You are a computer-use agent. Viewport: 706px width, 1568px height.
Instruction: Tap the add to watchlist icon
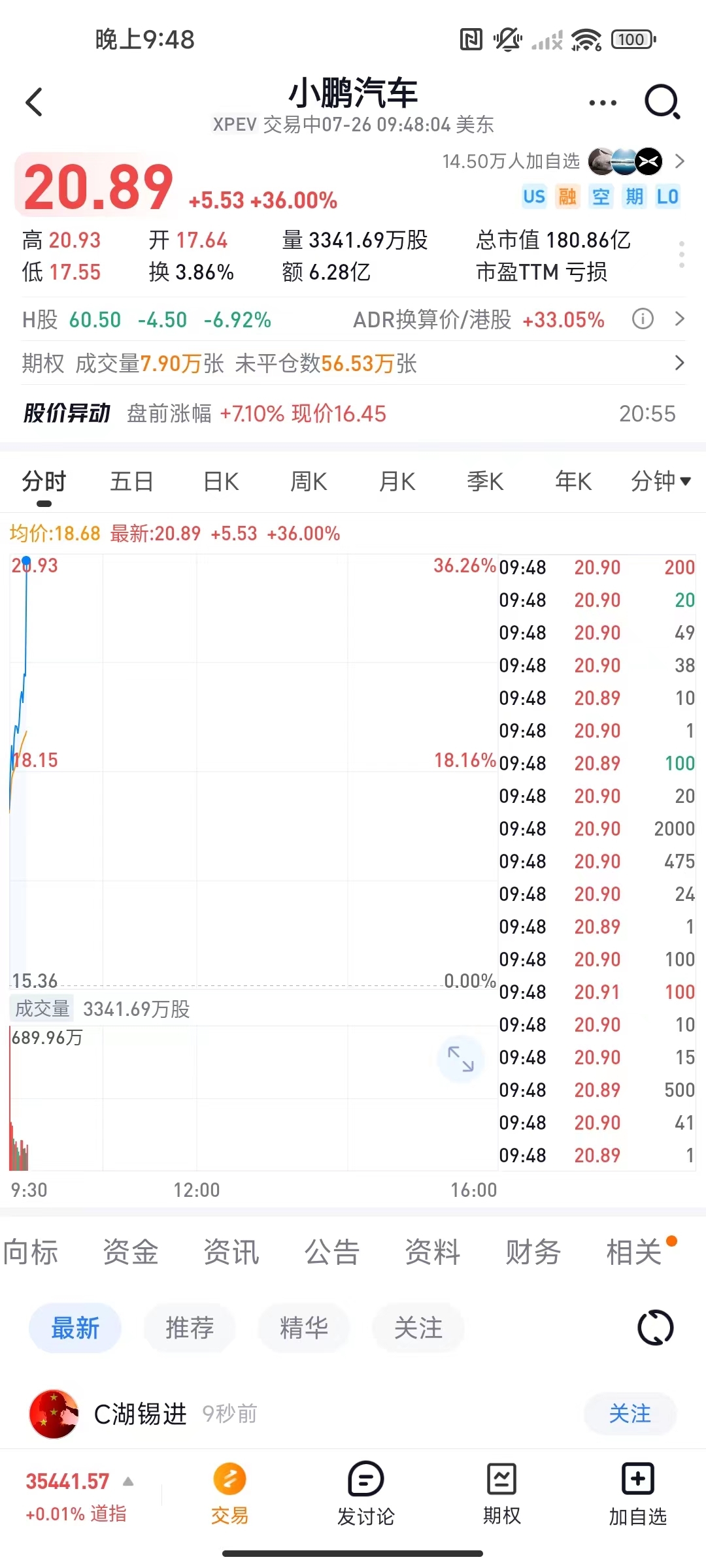[x=637, y=1480]
